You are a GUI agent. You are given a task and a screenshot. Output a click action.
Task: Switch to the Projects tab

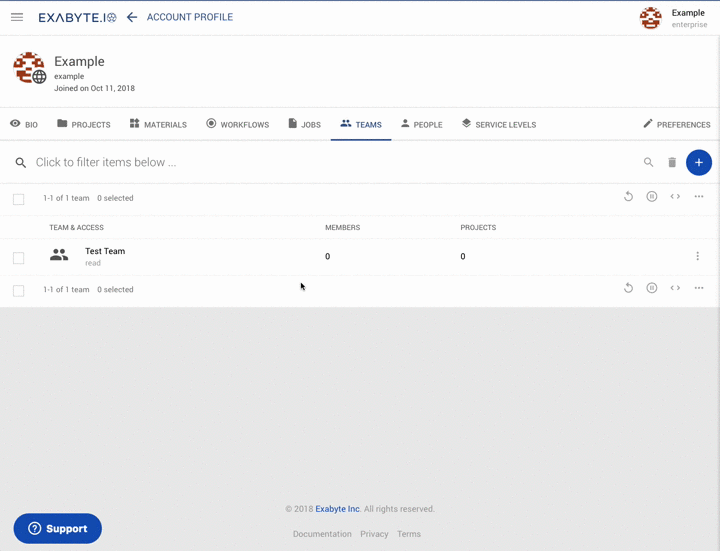click(84, 124)
